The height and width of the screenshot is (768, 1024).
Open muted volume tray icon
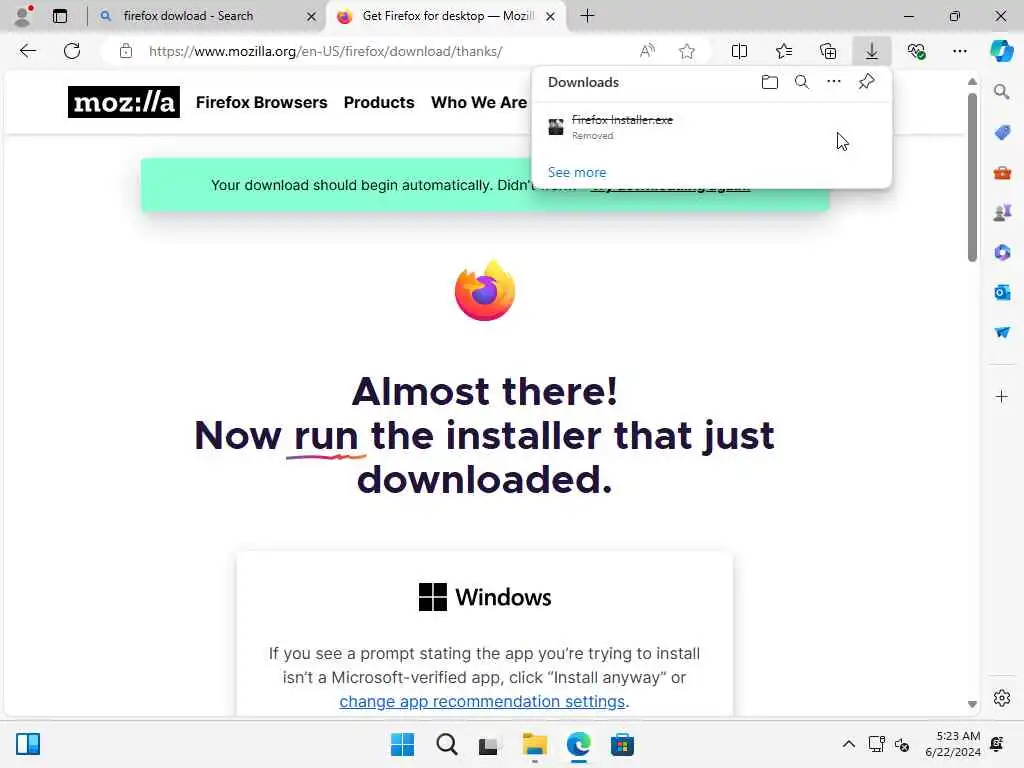(x=902, y=744)
